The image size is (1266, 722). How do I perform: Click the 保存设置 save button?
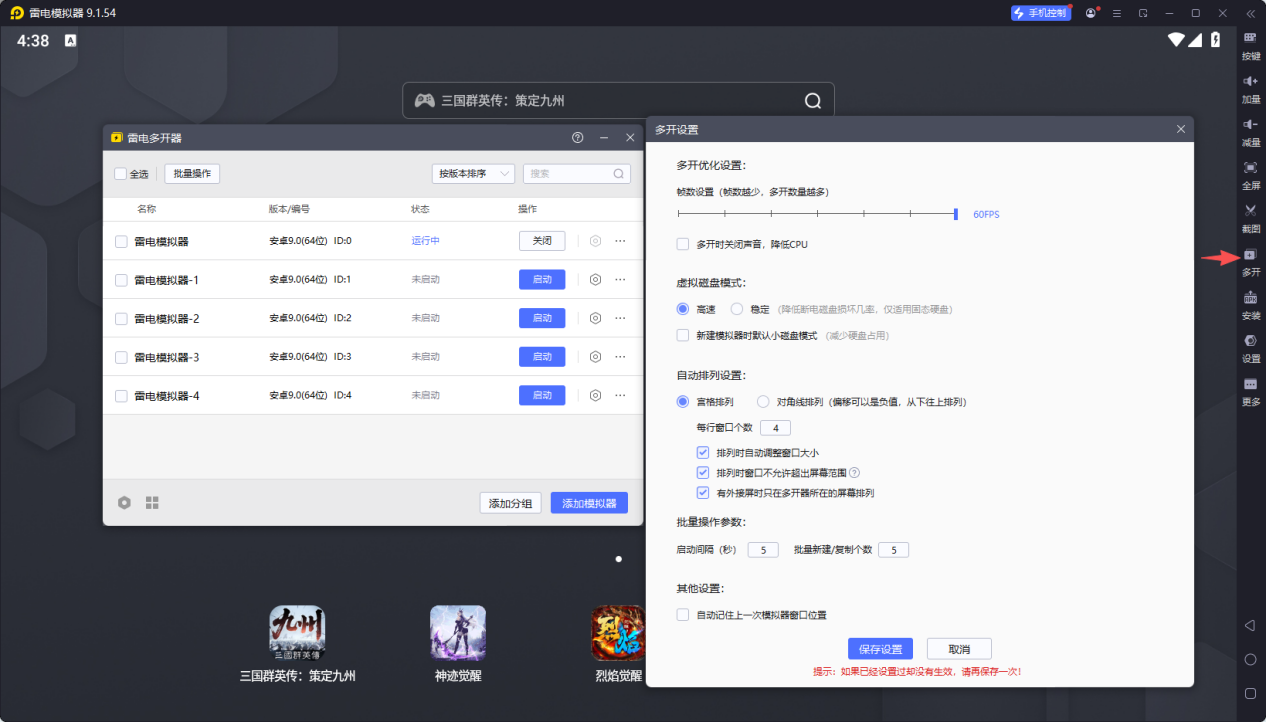coord(880,649)
